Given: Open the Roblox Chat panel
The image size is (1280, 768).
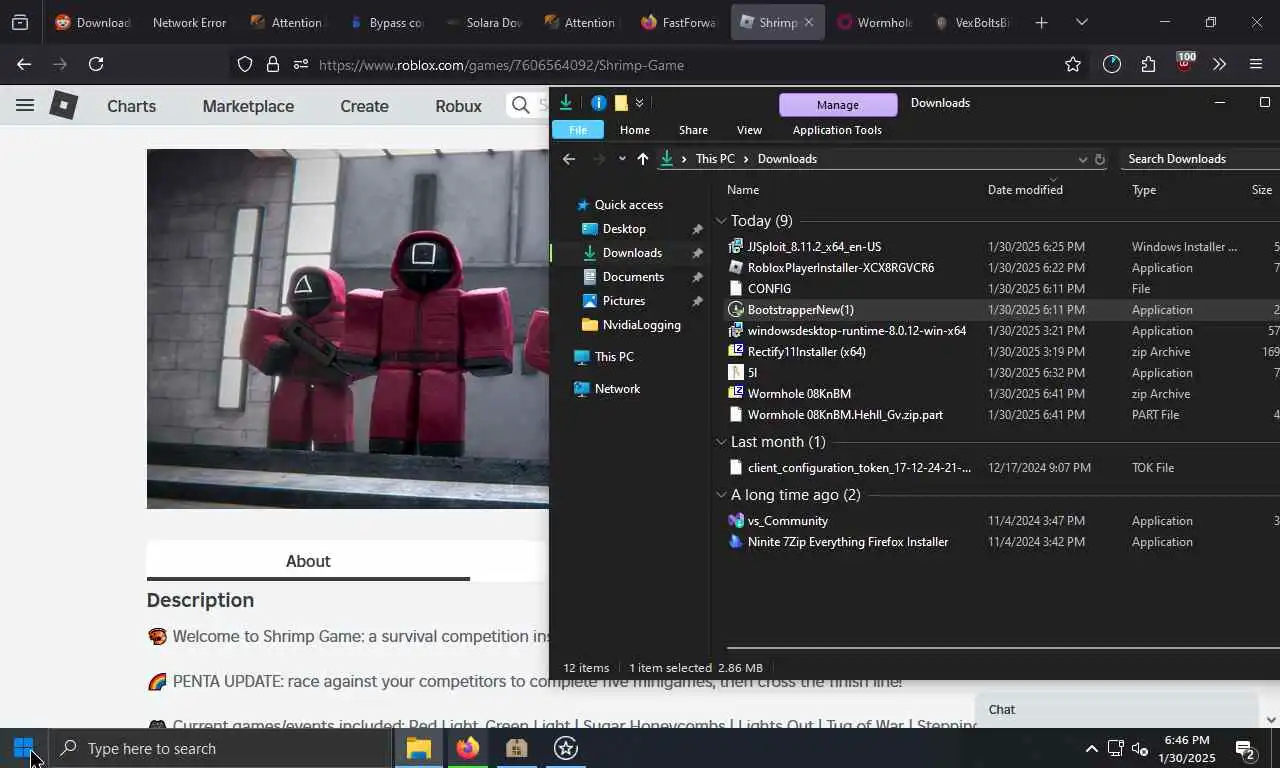Looking at the screenshot, I should coord(1117,710).
